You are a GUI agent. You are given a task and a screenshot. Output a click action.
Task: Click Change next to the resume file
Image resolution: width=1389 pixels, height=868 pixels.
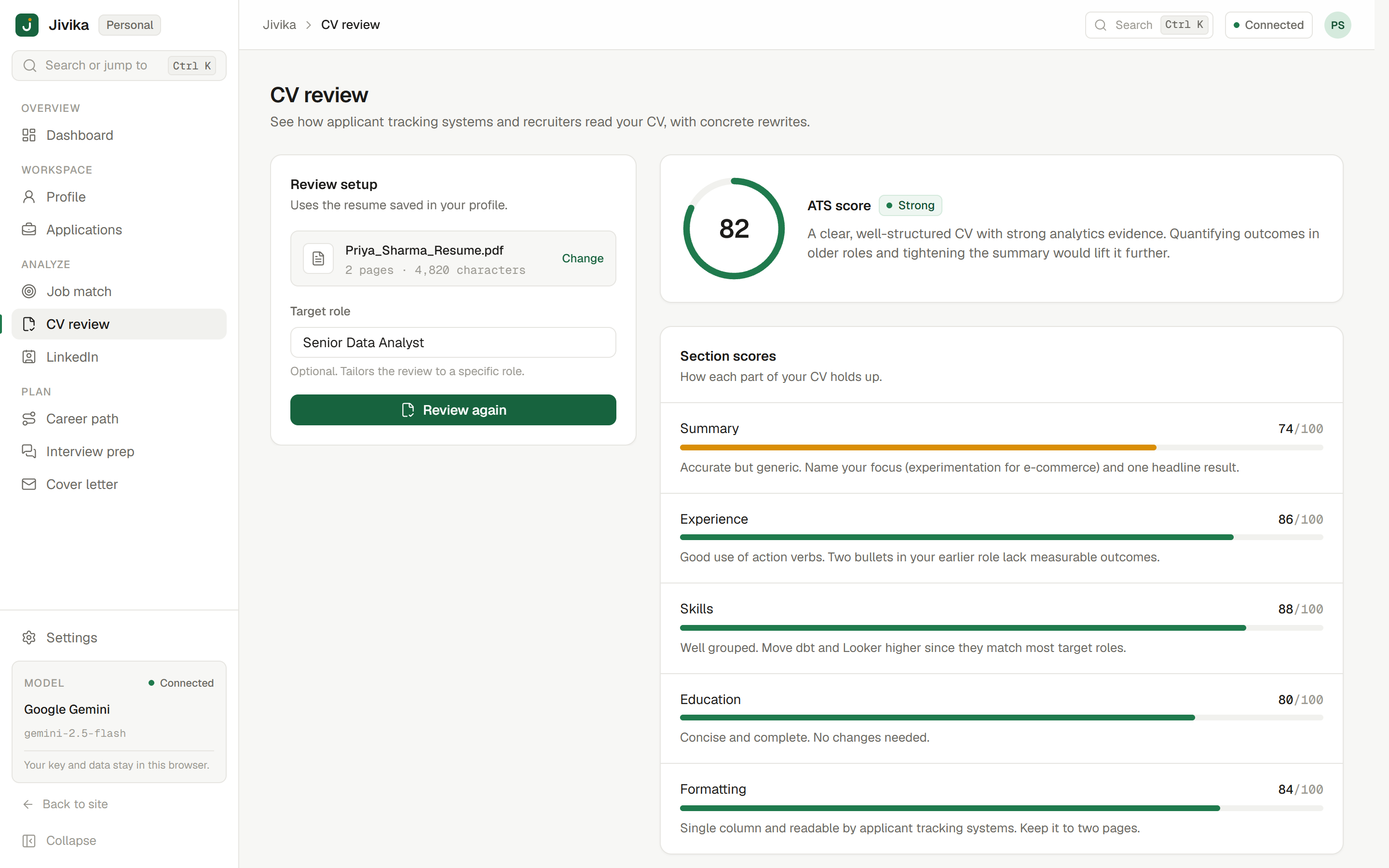583,258
